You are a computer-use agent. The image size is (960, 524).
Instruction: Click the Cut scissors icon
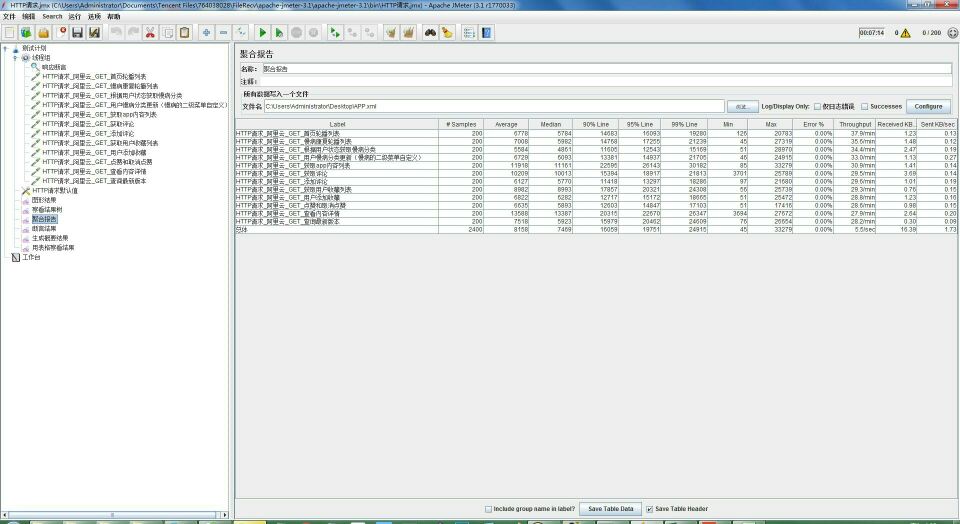coord(150,33)
